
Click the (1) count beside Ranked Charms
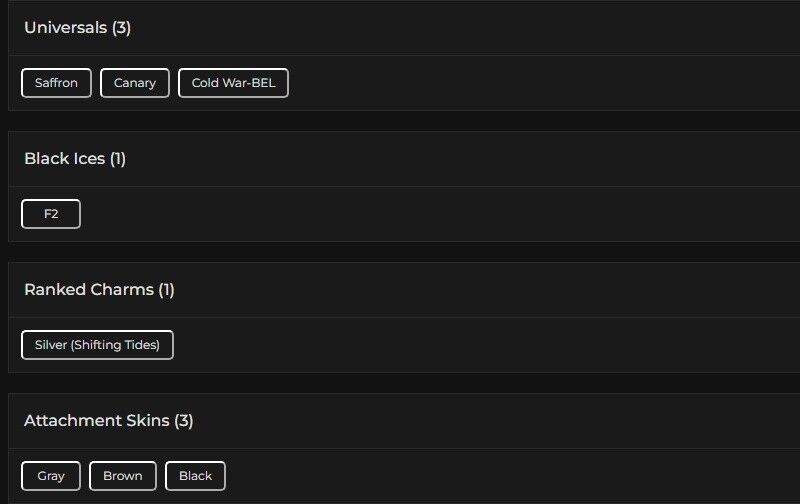[166, 290]
